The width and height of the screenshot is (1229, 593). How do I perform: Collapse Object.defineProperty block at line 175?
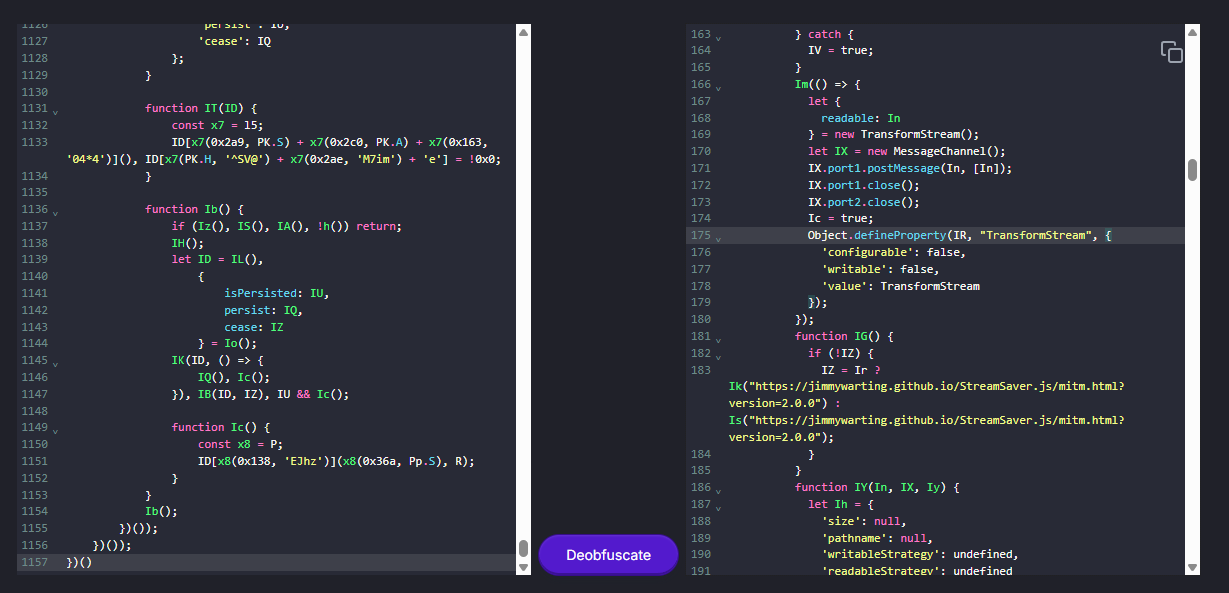tap(718, 237)
